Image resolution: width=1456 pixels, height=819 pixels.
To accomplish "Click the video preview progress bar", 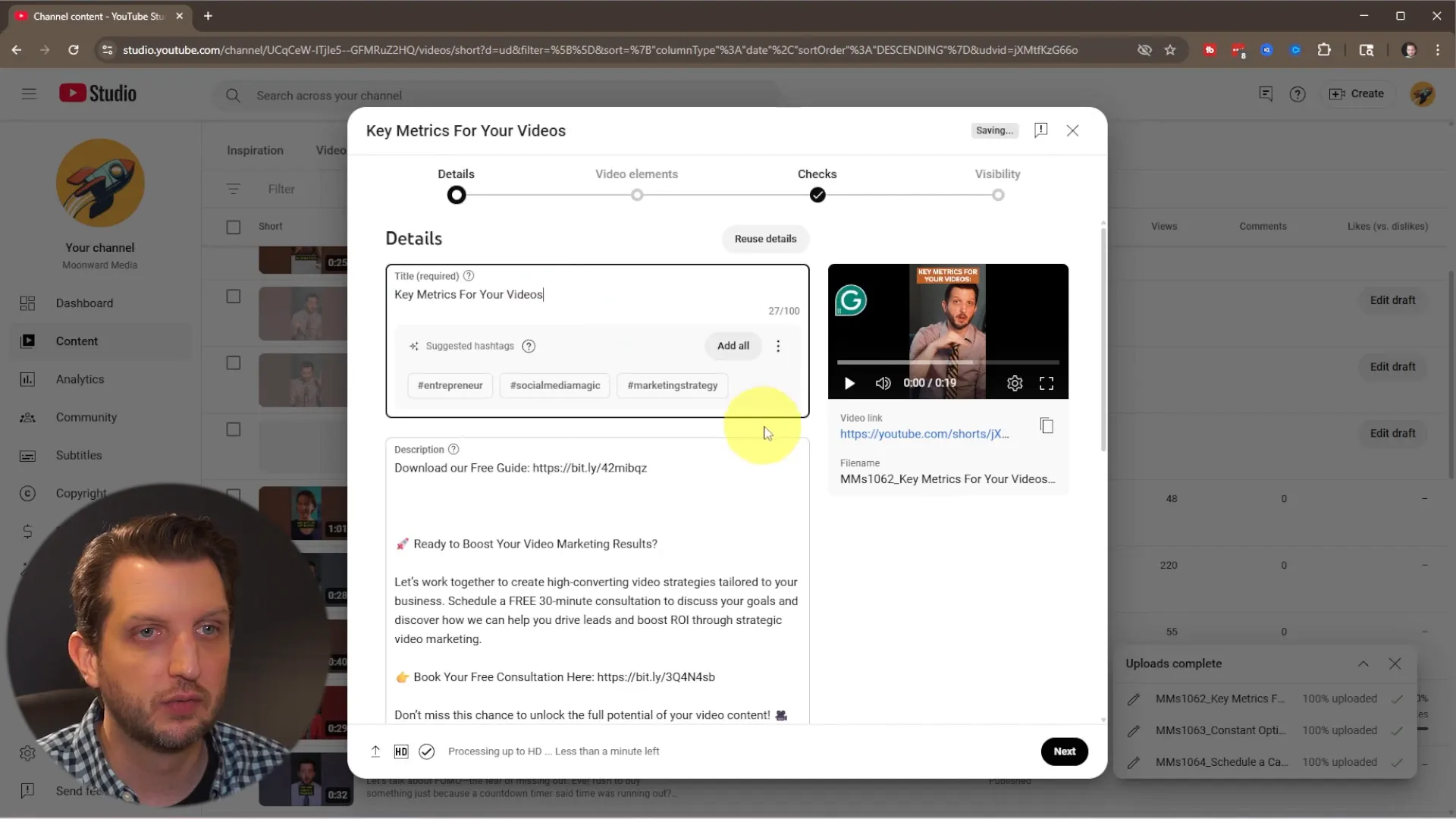I will pos(948,362).
